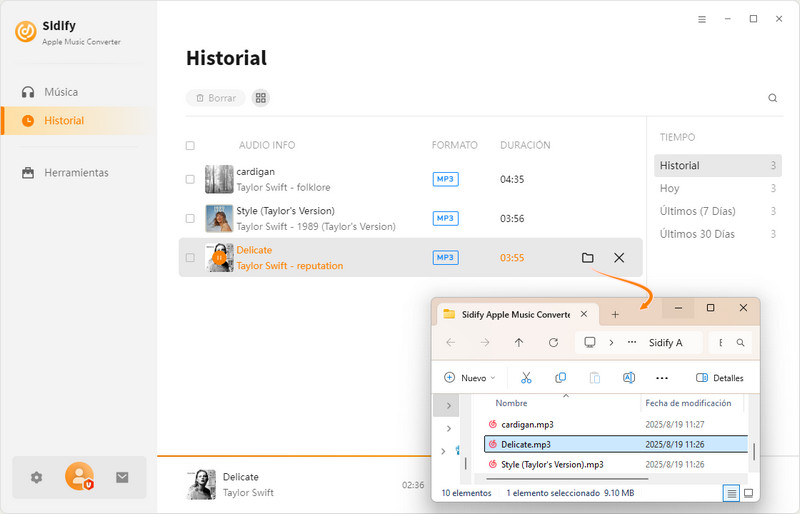Screen dimensions: 800x514
Task: Click the Paste icon in Explorer
Action: [594, 378]
